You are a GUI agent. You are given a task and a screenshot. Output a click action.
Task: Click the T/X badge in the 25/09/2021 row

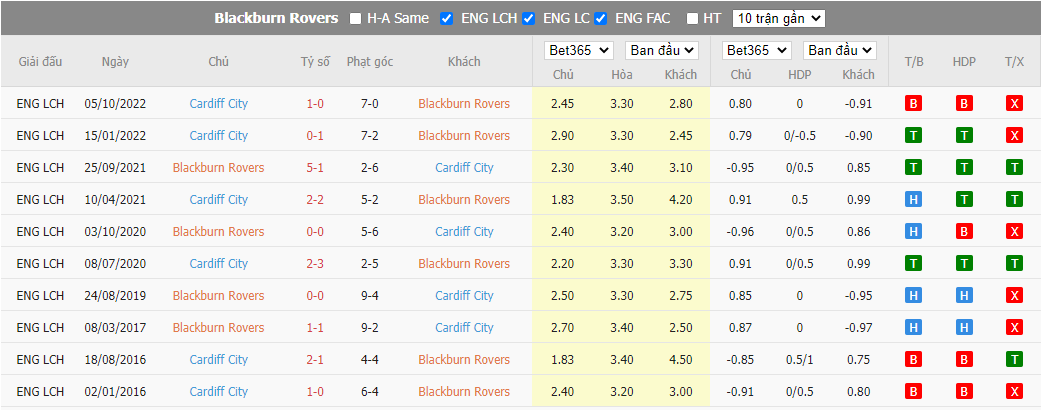[x=1014, y=168]
